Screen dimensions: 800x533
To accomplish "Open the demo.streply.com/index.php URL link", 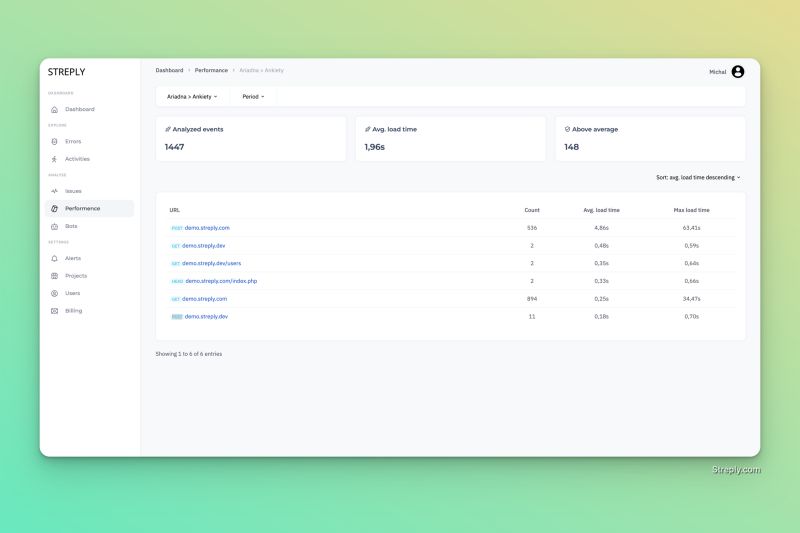I will pyautogui.click(x=221, y=281).
